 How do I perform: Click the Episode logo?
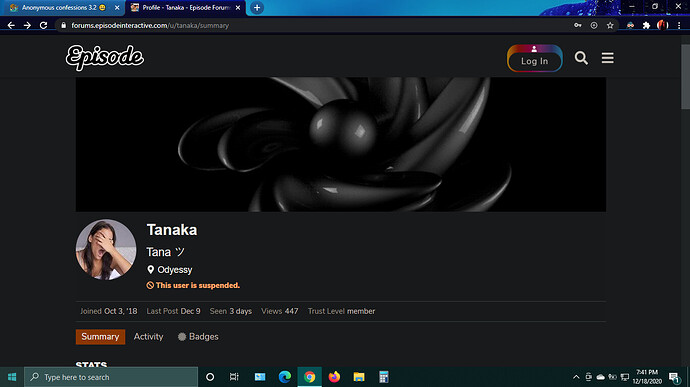point(105,57)
